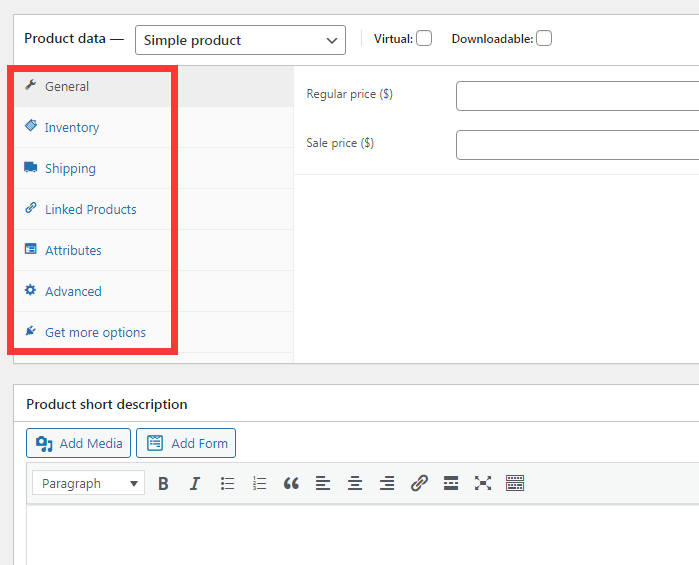699x565 pixels.
Task: Click the Linked Products chain icon
Action: tap(30, 208)
